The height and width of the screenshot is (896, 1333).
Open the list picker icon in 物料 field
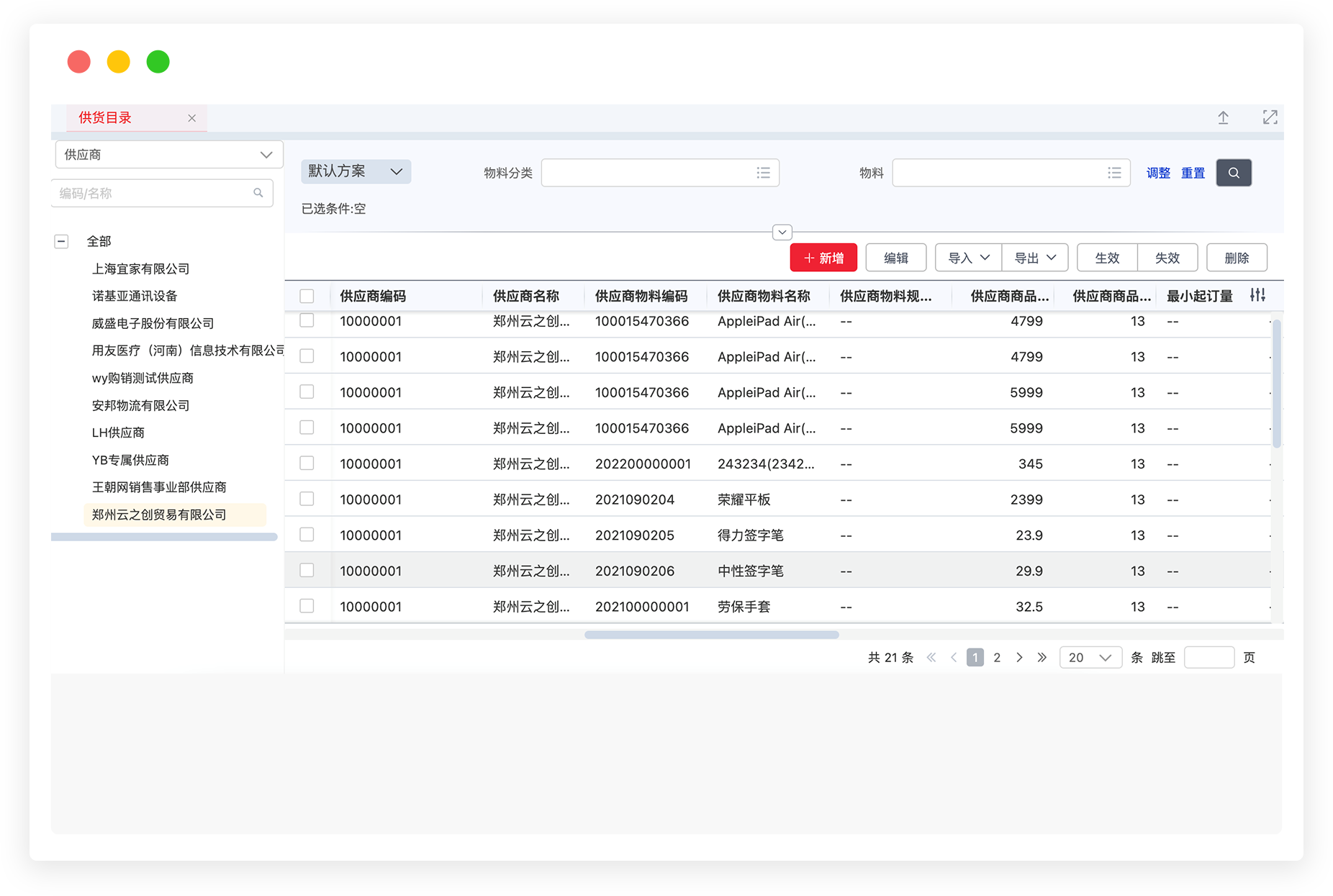1114,173
